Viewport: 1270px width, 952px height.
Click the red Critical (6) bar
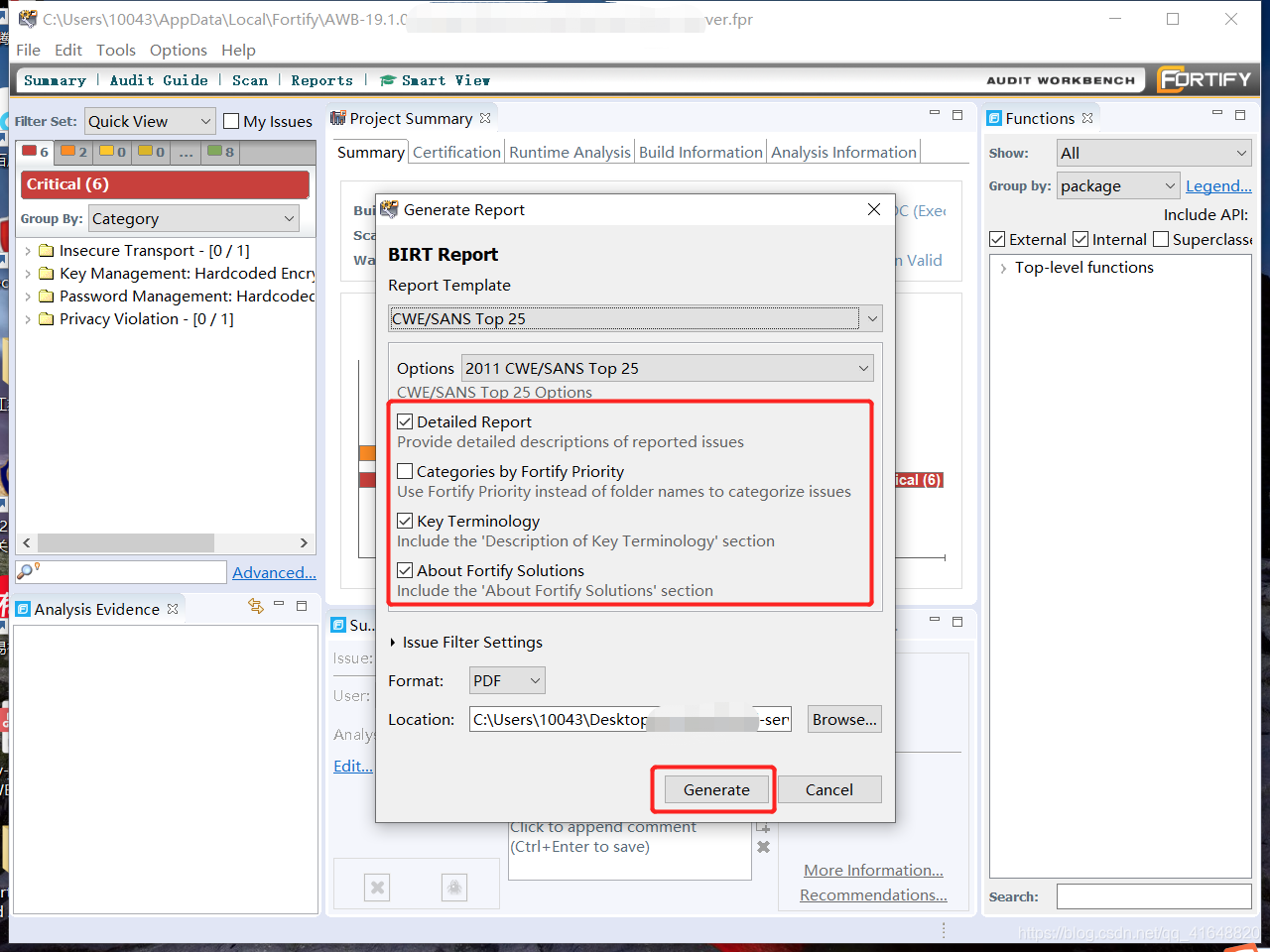coord(165,184)
